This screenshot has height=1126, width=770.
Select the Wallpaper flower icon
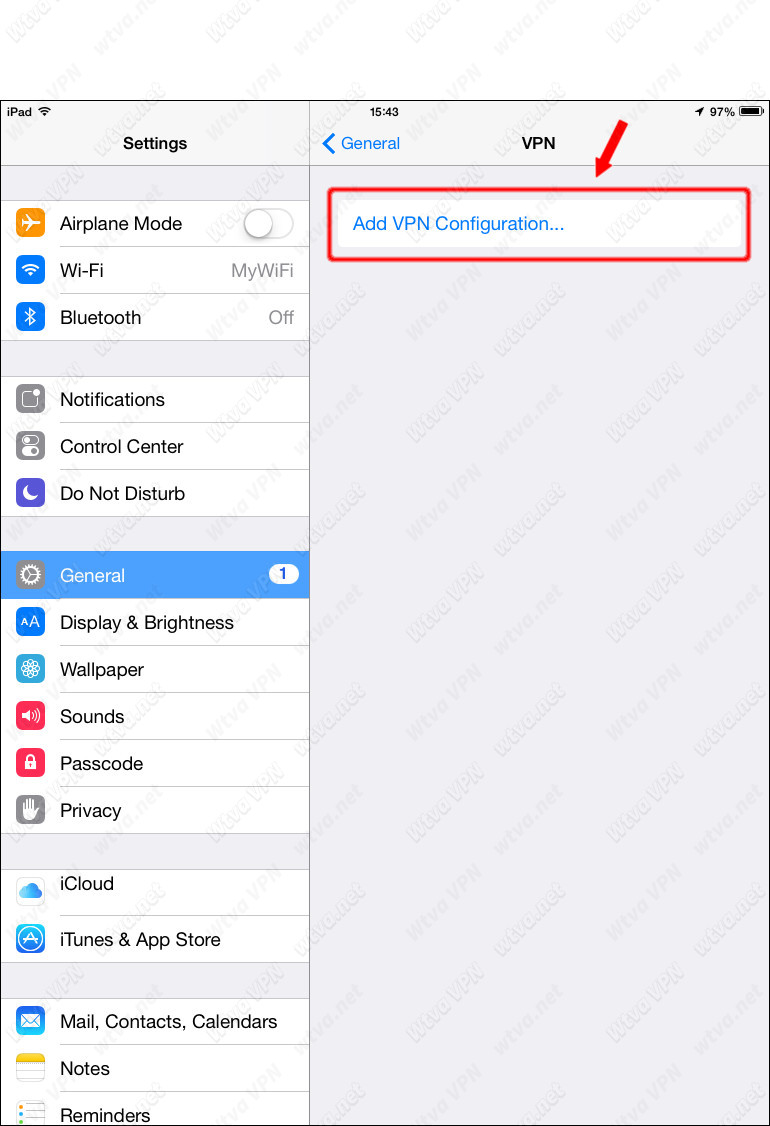coord(30,669)
